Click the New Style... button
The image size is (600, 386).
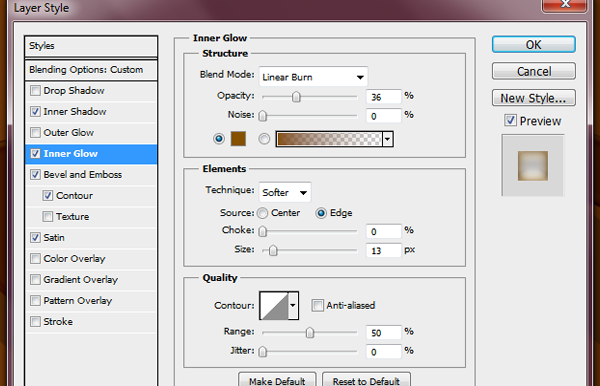click(x=533, y=98)
